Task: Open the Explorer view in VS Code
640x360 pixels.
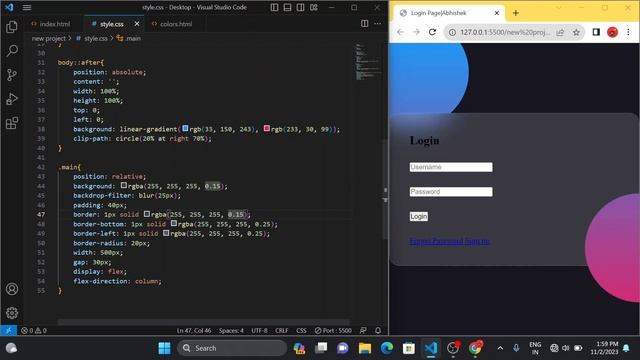Action: (x=12, y=27)
